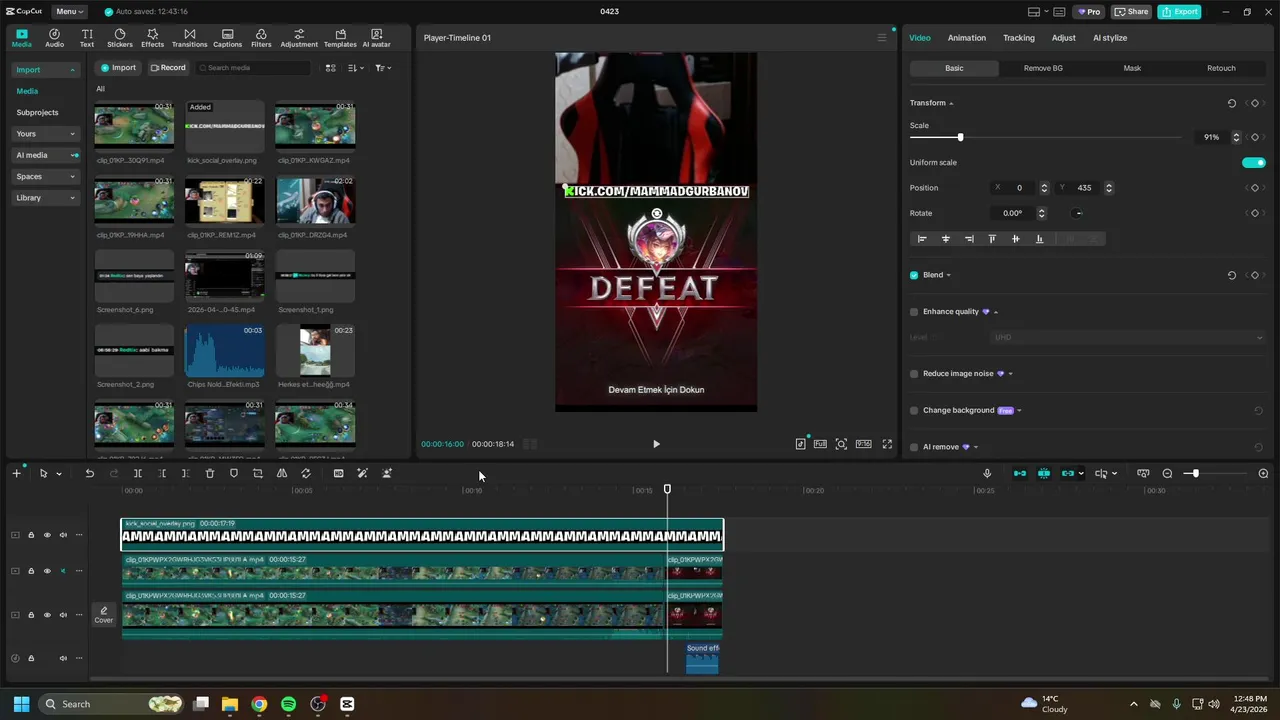
Task: Open the media sort dropdown
Action: coord(356,68)
